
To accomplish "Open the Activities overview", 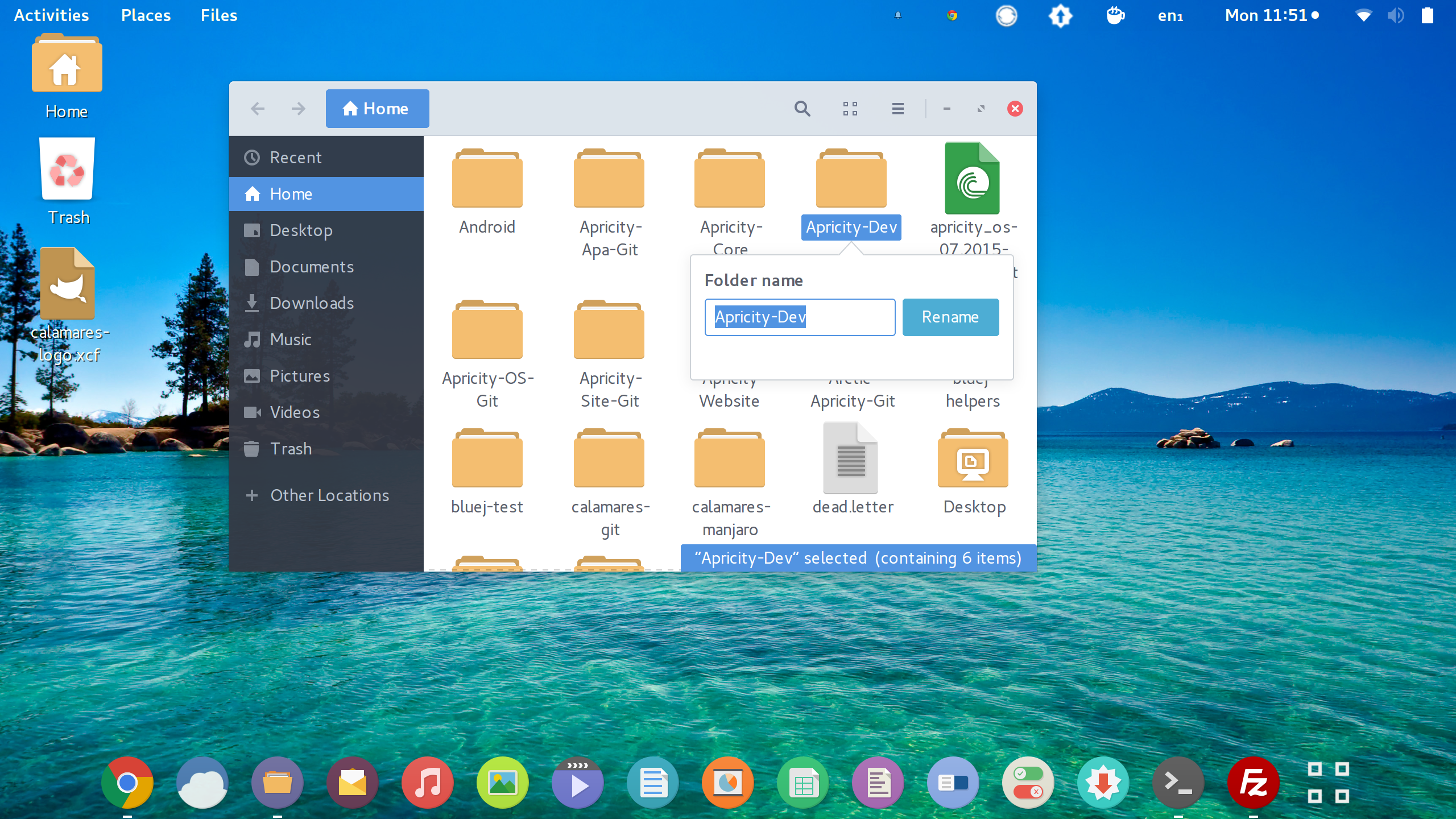I will tap(51, 15).
